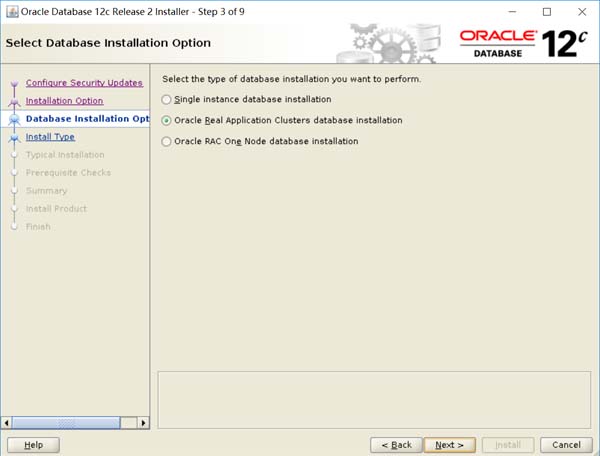The image size is (600, 456).
Task: Click the Oracle Database 12c logo
Action: (523, 44)
